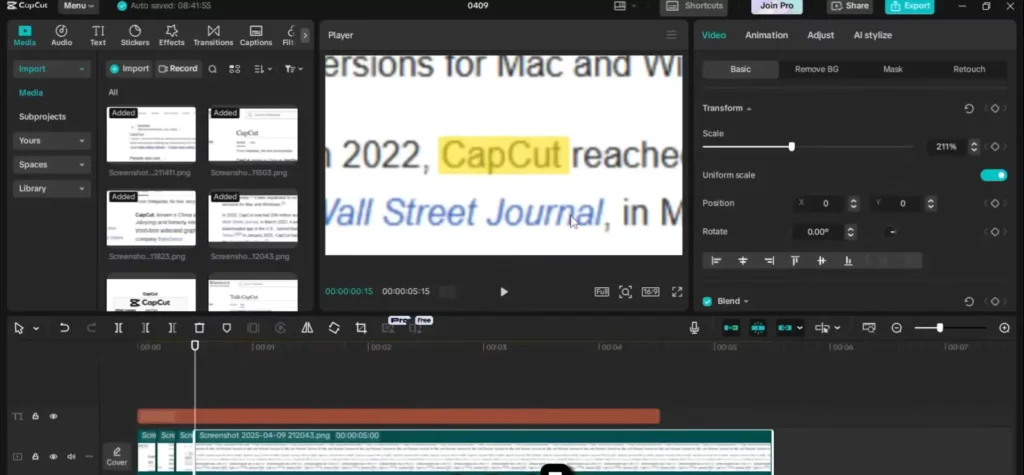Open the Stickers tab
Screen dimensions: 1024x475
135,35
